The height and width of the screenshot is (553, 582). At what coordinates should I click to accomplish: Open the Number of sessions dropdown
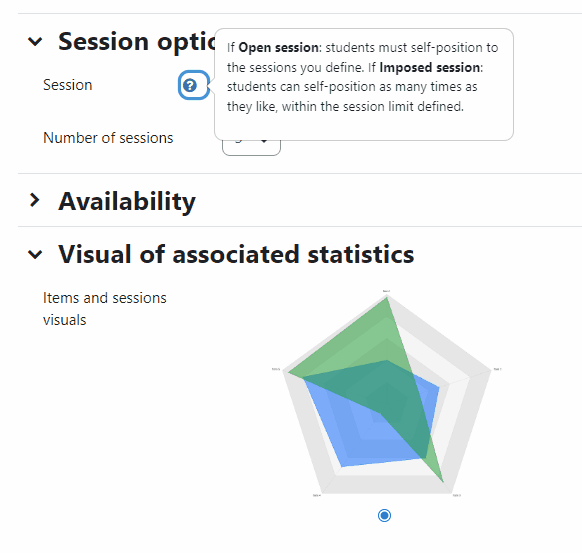251,147
